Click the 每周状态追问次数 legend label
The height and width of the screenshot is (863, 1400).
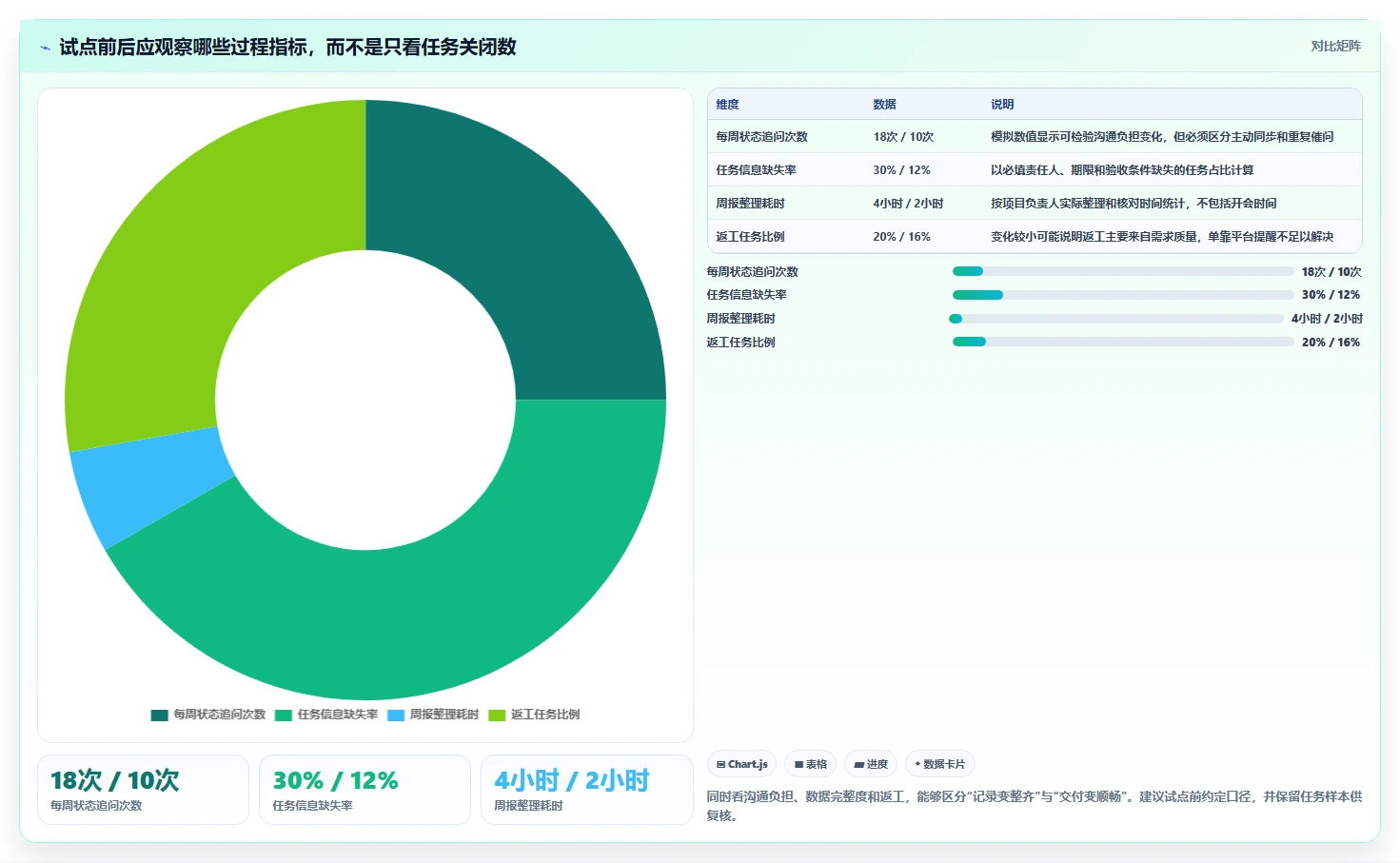(x=220, y=715)
